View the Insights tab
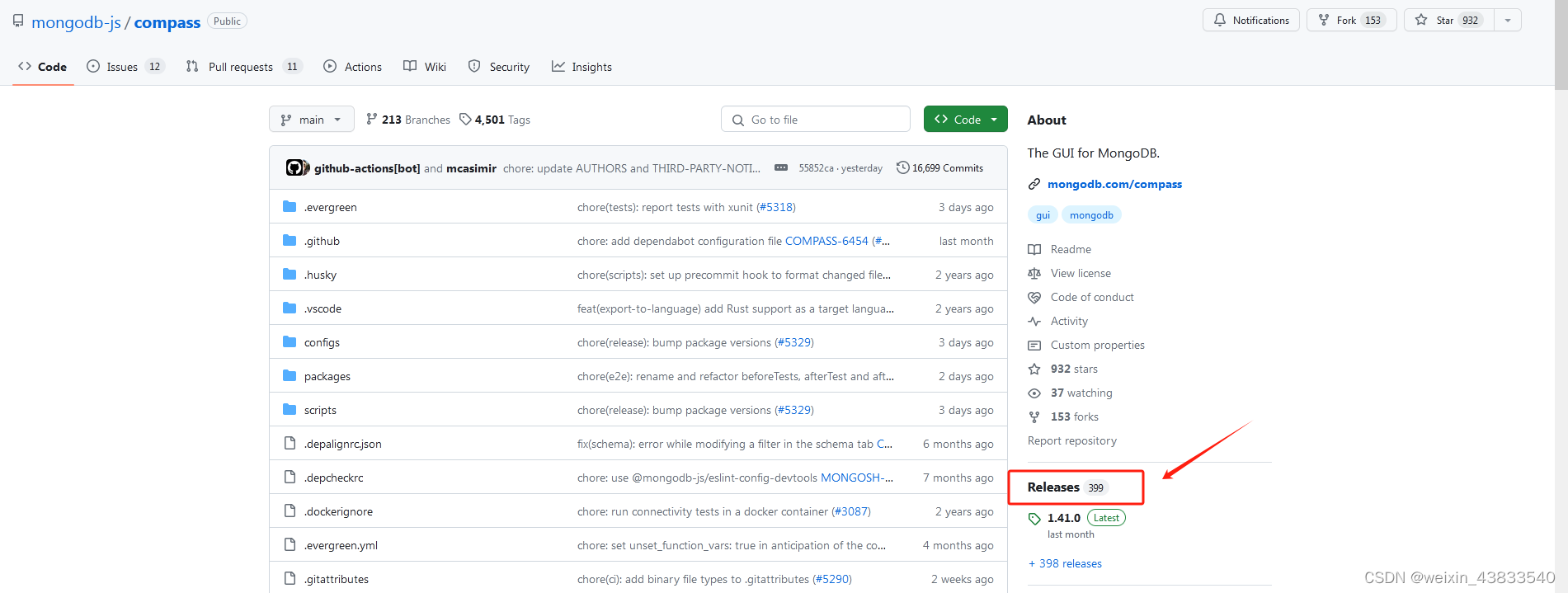 582,67
